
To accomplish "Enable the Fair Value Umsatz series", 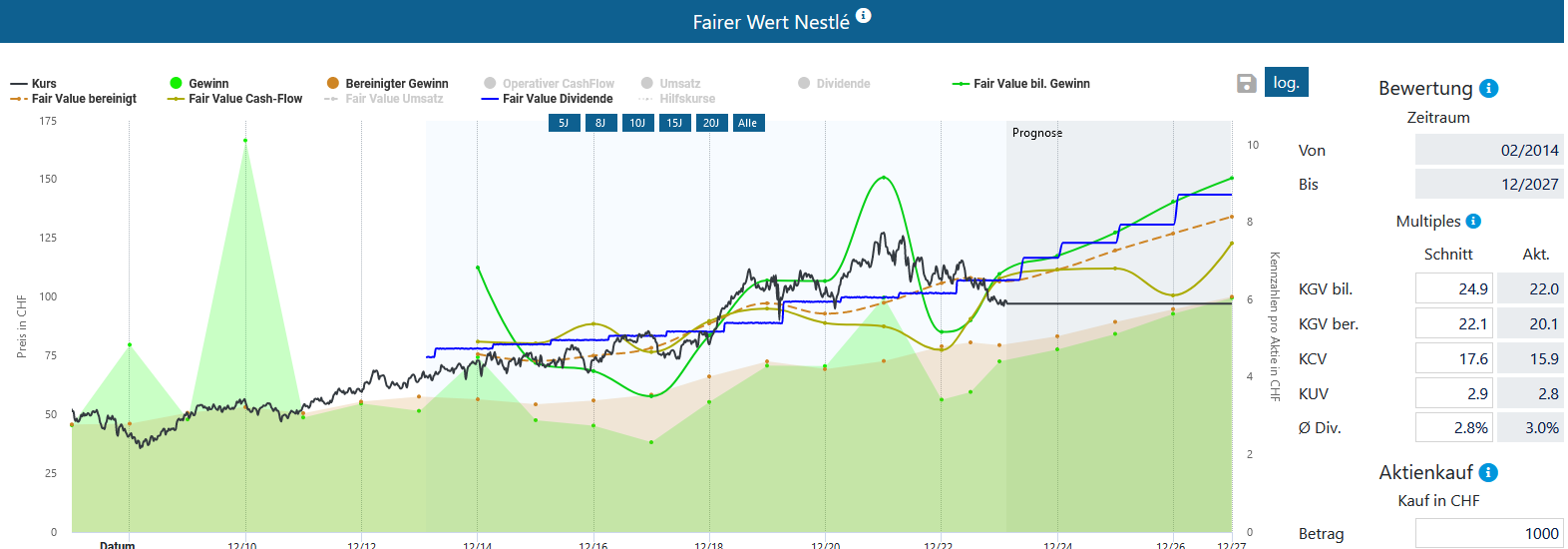I will tap(384, 99).
